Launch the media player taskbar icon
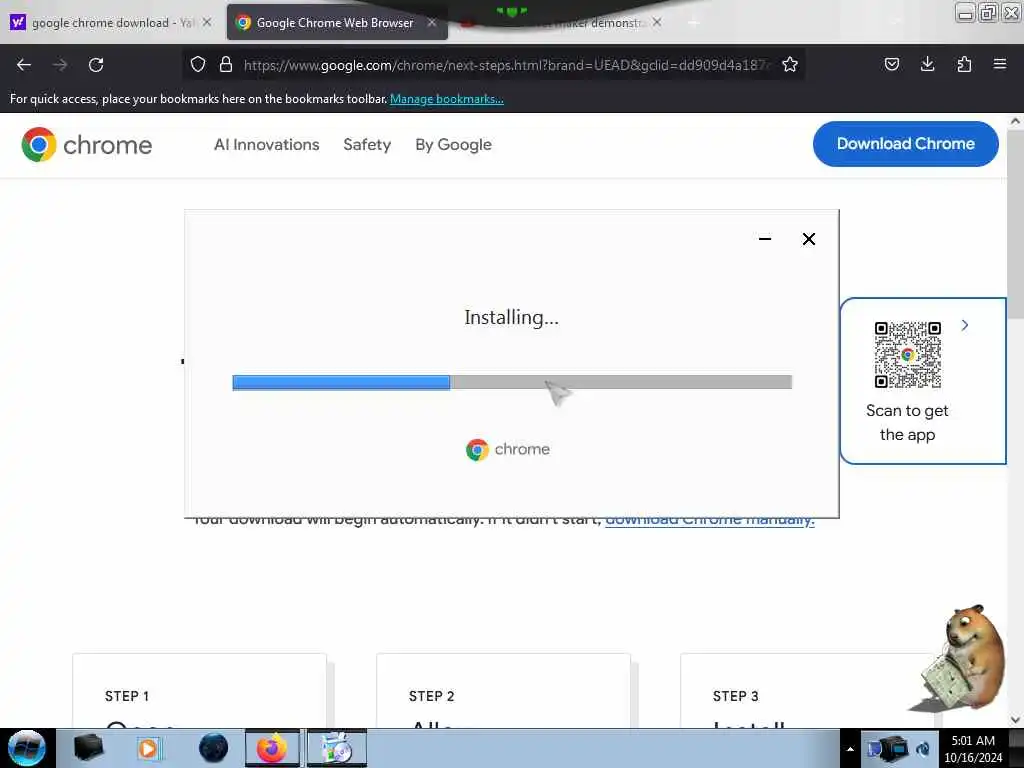1024x768 pixels. tap(148, 748)
